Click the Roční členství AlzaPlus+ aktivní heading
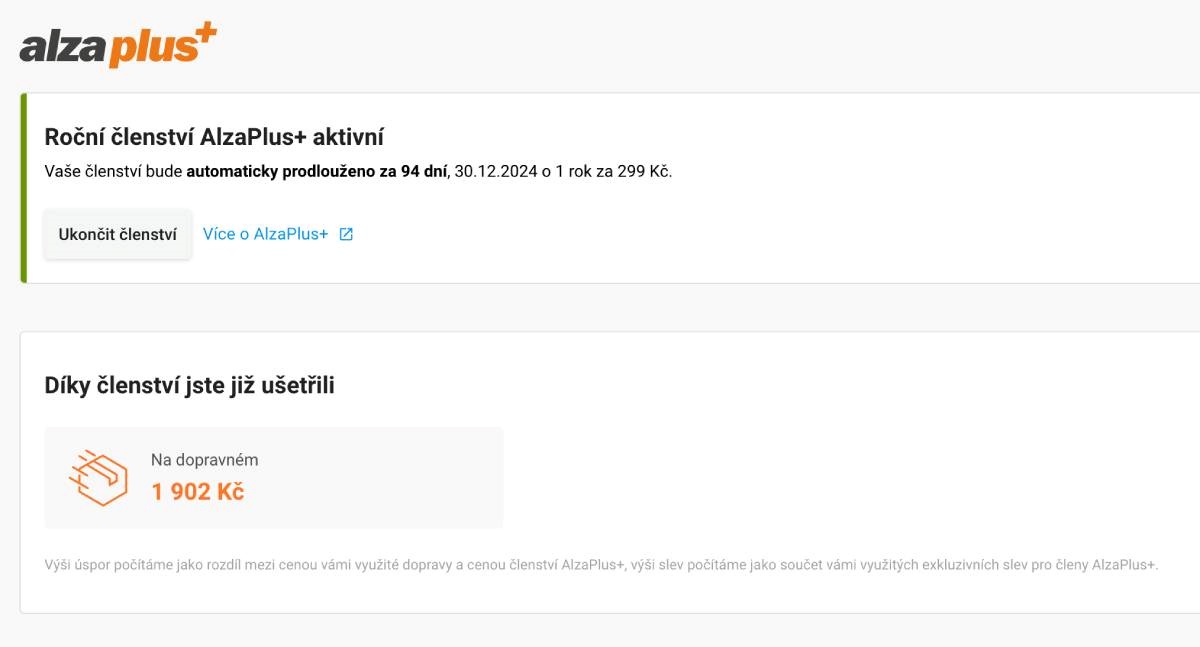The image size is (1200, 647). click(x=214, y=137)
